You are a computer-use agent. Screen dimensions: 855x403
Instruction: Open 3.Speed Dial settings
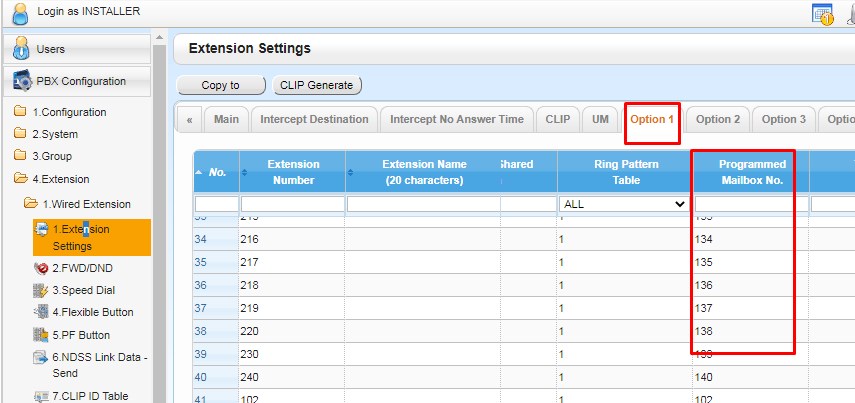(74, 290)
